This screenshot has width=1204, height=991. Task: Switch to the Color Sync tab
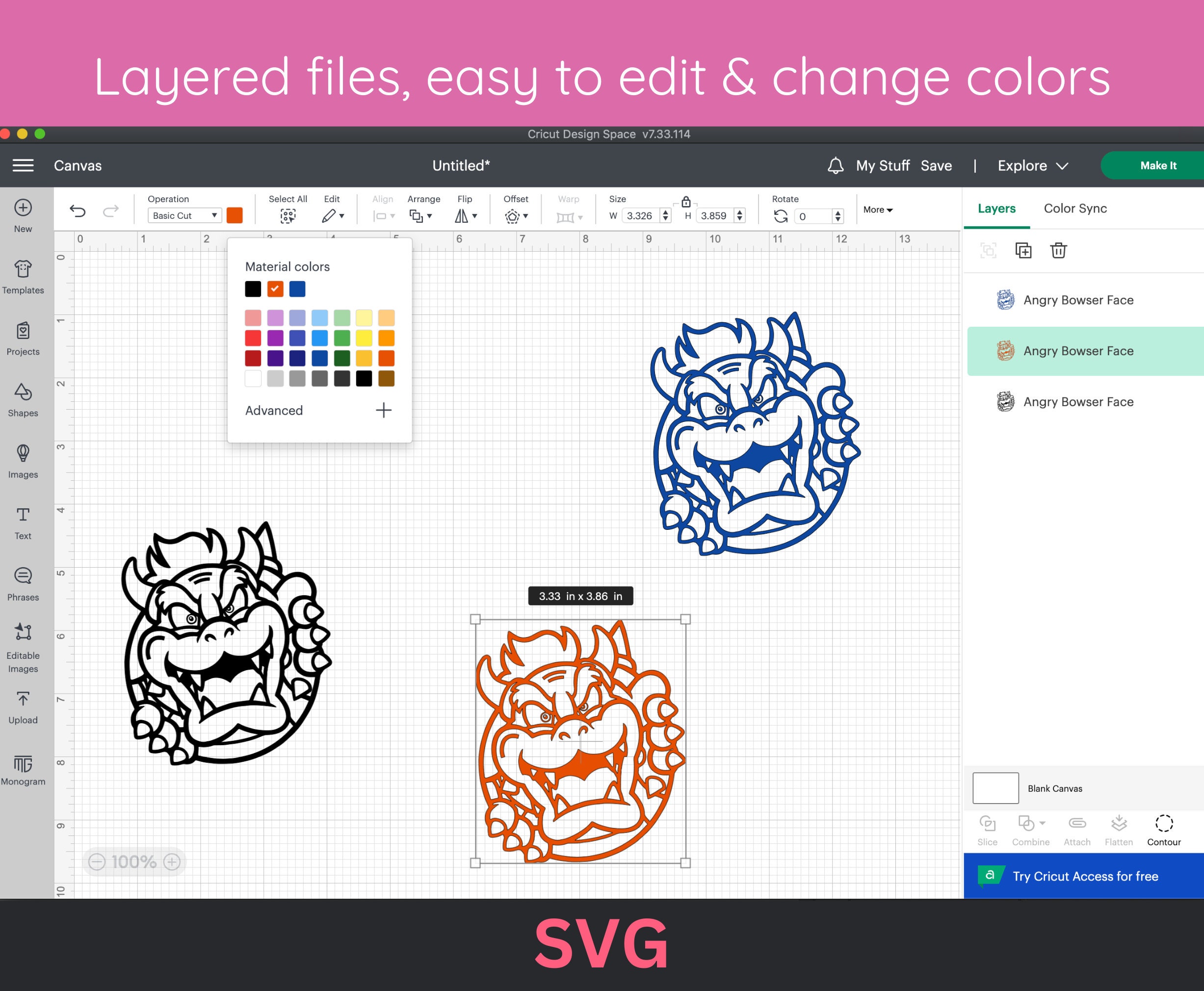(1075, 208)
